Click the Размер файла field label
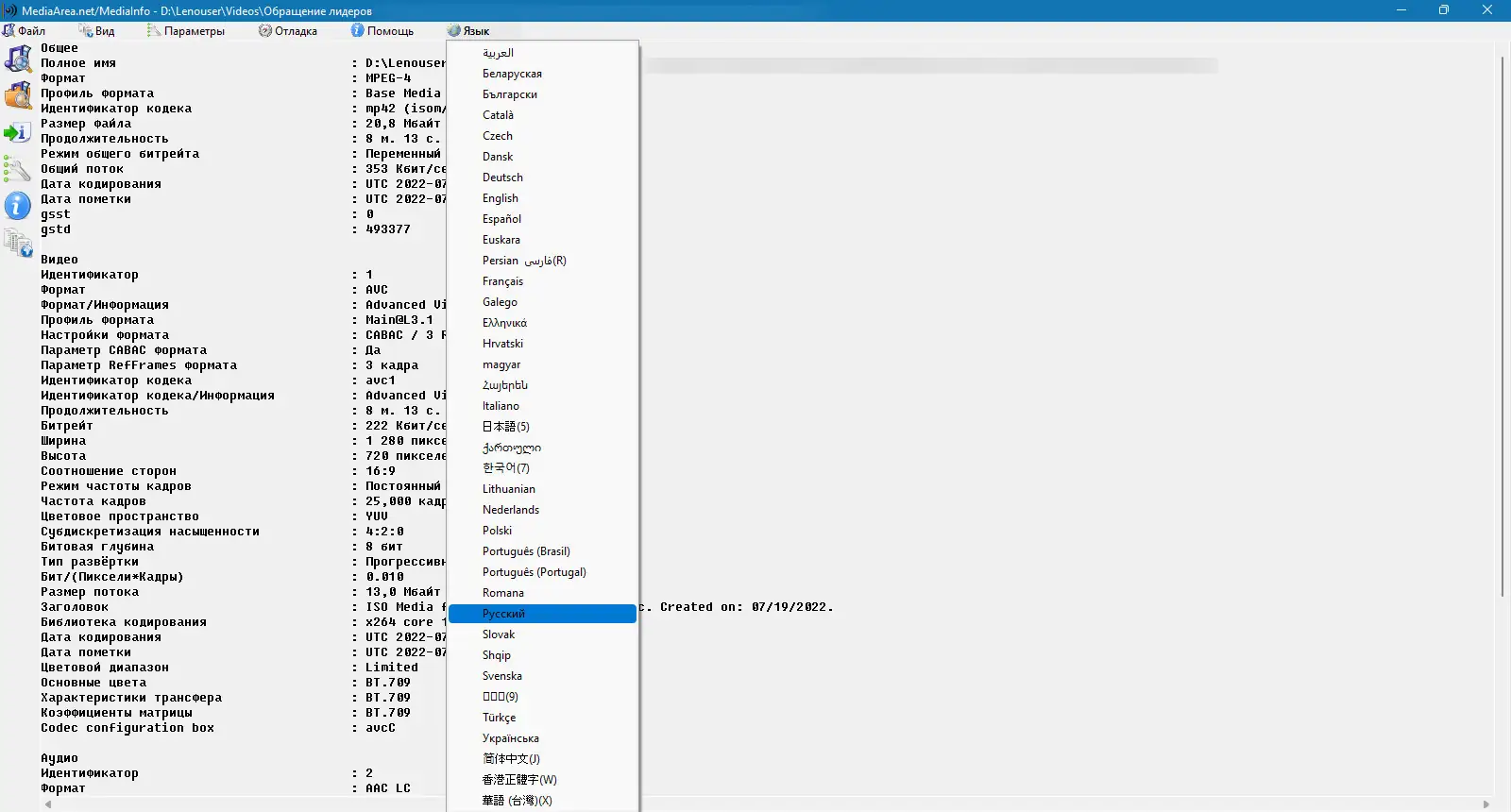Viewport: 1511px width, 812px height. tap(86, 124)
